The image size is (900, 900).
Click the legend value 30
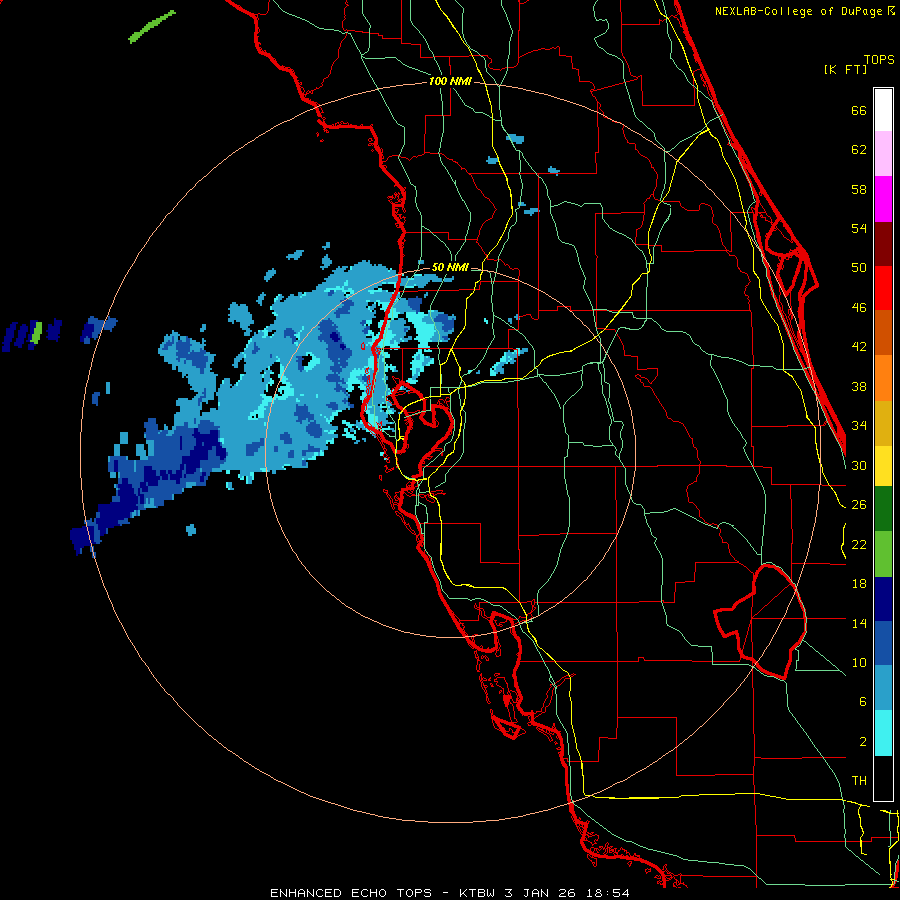tap(859, 465)
